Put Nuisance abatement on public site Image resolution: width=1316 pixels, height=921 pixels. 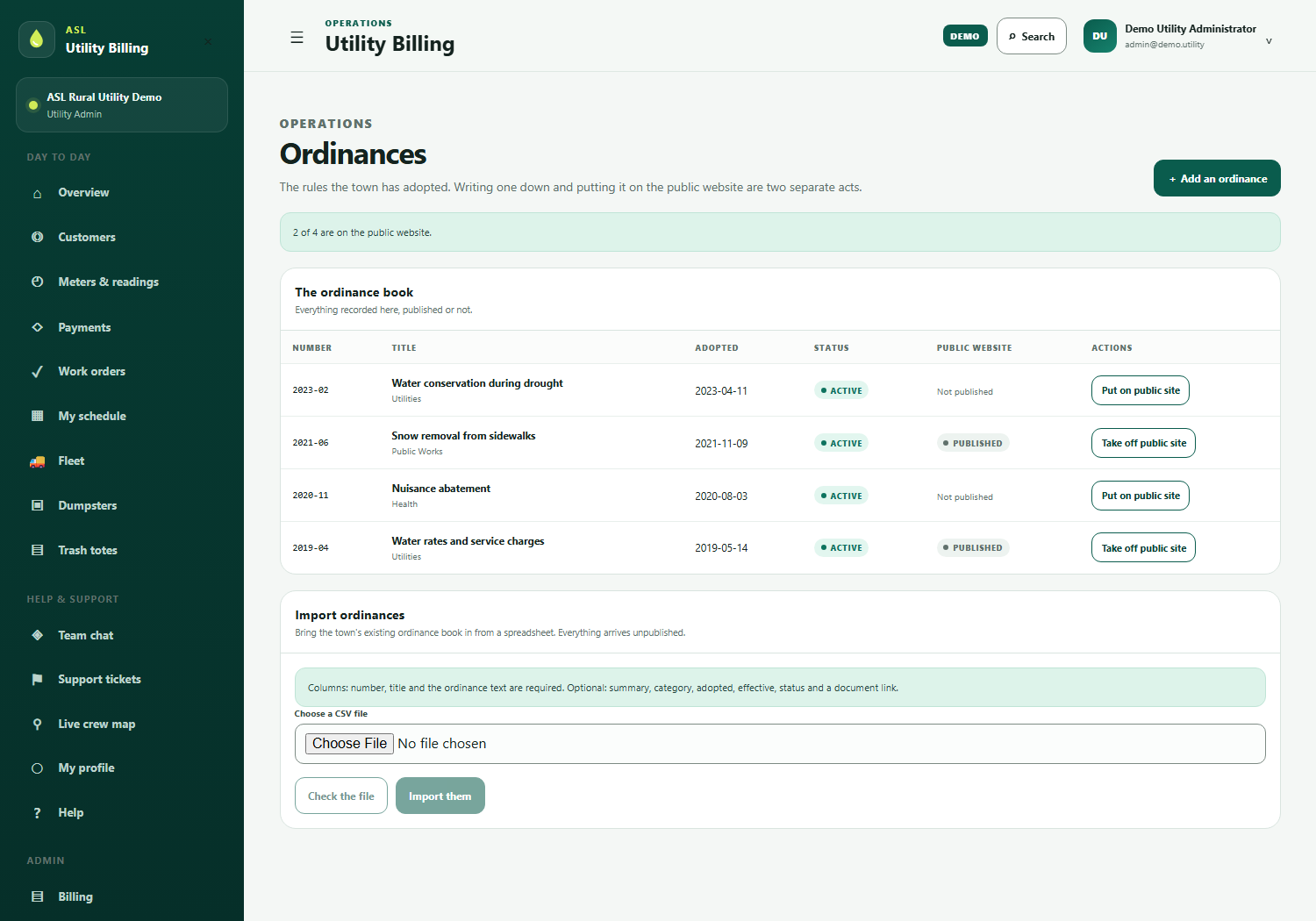[x=1141, y=496]
